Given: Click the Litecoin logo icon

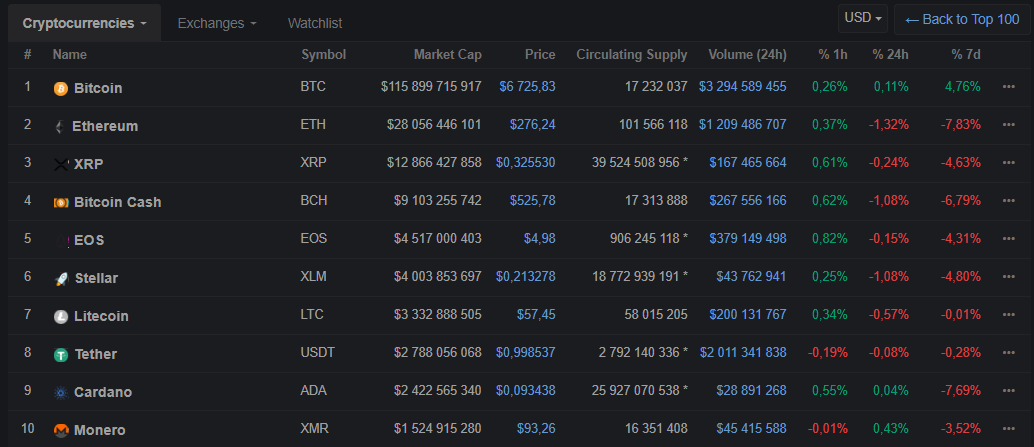Looking at the screenshot, I should [61, 316].
